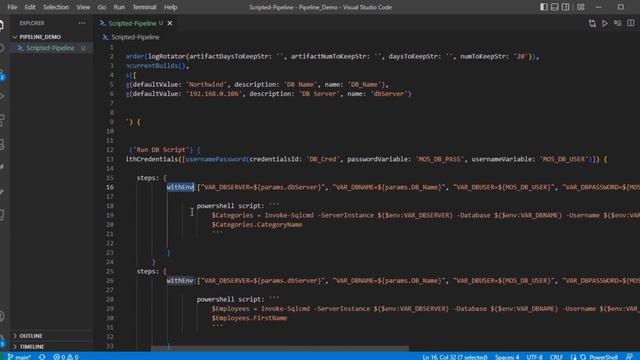Click the EXPLORER panel title

point(32,23)
